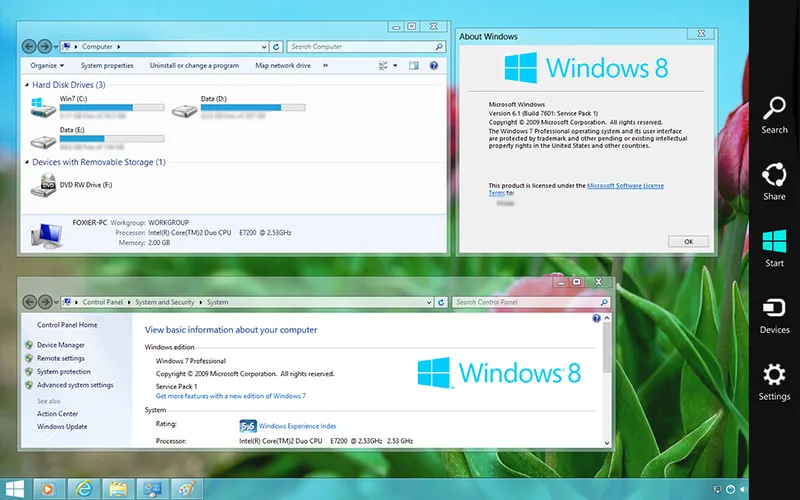Open Windows Experience Index link
Image resolution: width=800 pixels, height=500 pixels.
(297, 426)
